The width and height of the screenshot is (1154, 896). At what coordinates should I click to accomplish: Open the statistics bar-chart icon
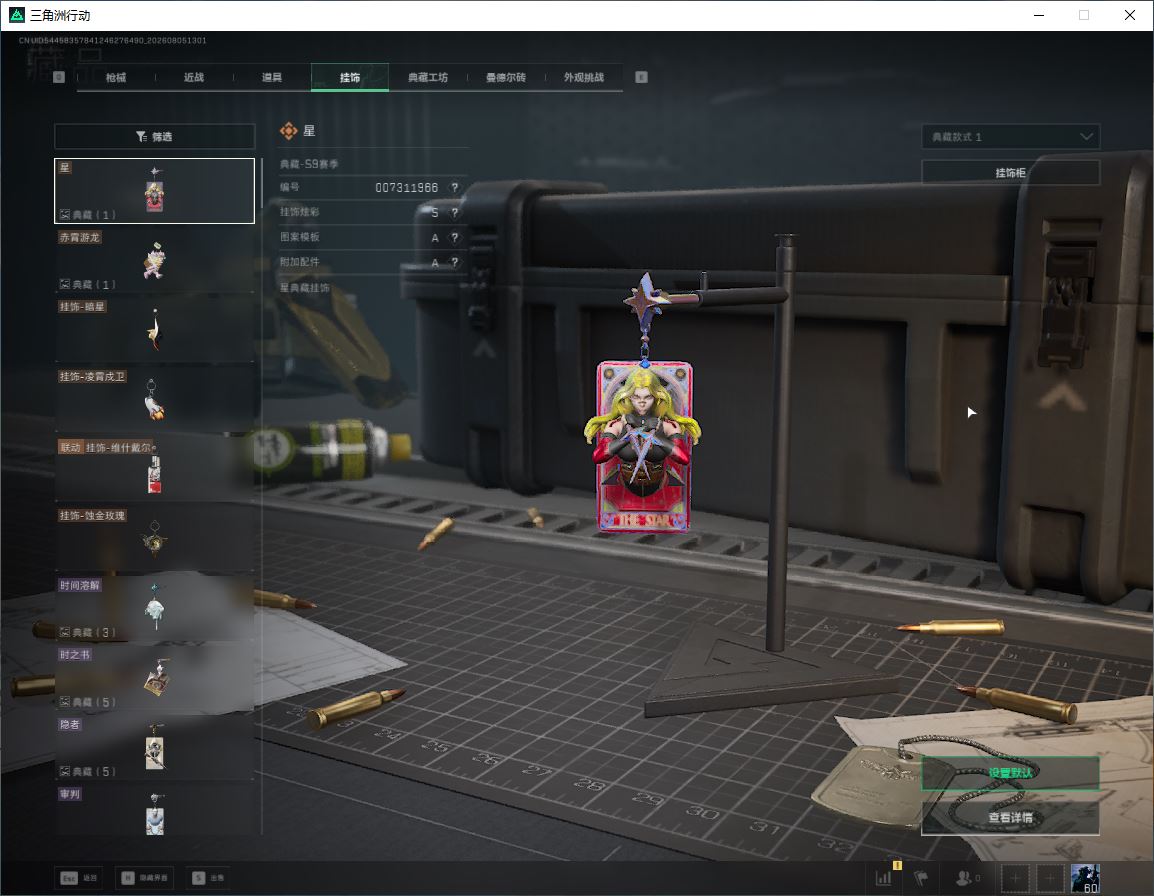[883, 878]
